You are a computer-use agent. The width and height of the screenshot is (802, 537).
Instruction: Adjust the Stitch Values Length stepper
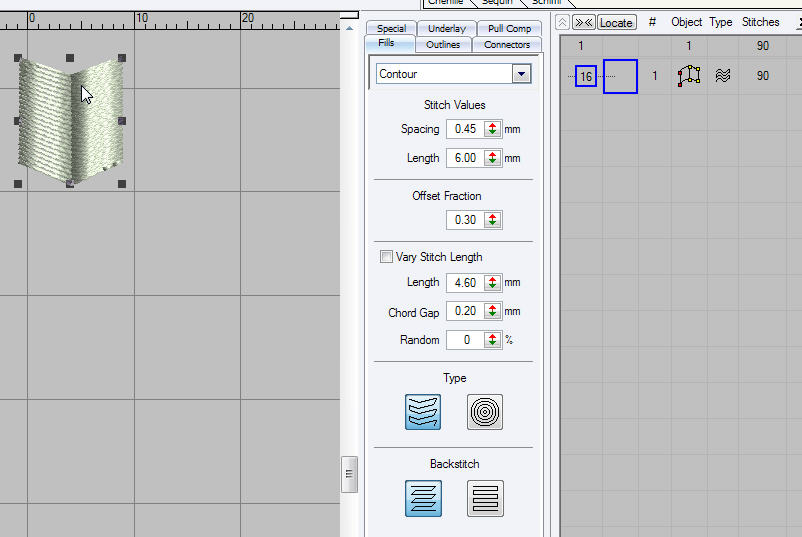(493, 158)
